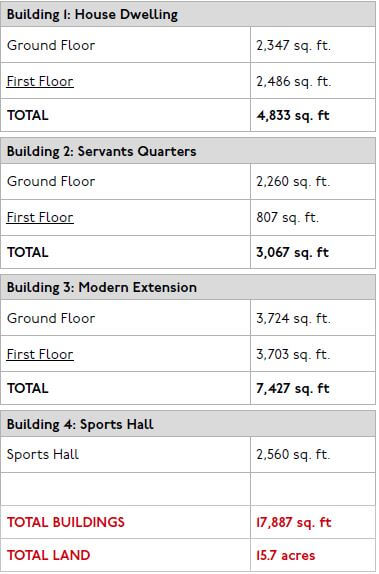Image resolution: width=379 pixels, height=574 pixels.
Task: Select the 7,427 sq. ft total
Action: click(293, 388)
